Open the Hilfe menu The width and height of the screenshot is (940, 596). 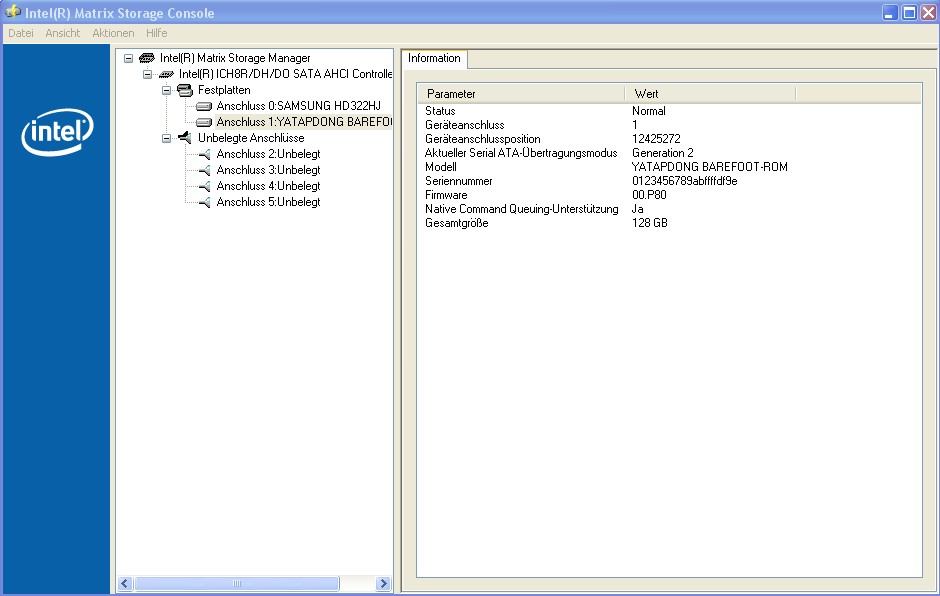point(156,33)
